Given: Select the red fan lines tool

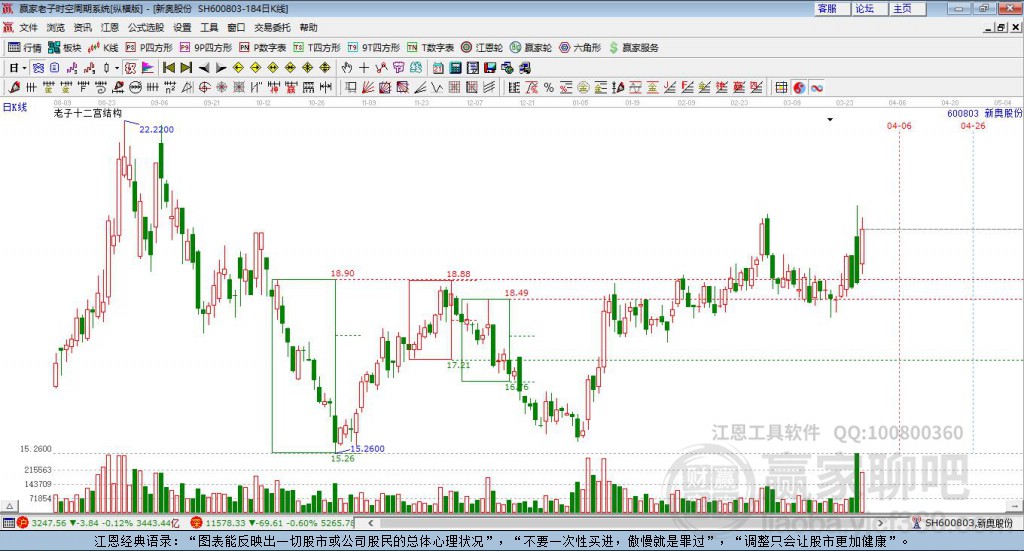Looking at the screenshot, I should tap(368, 87).
